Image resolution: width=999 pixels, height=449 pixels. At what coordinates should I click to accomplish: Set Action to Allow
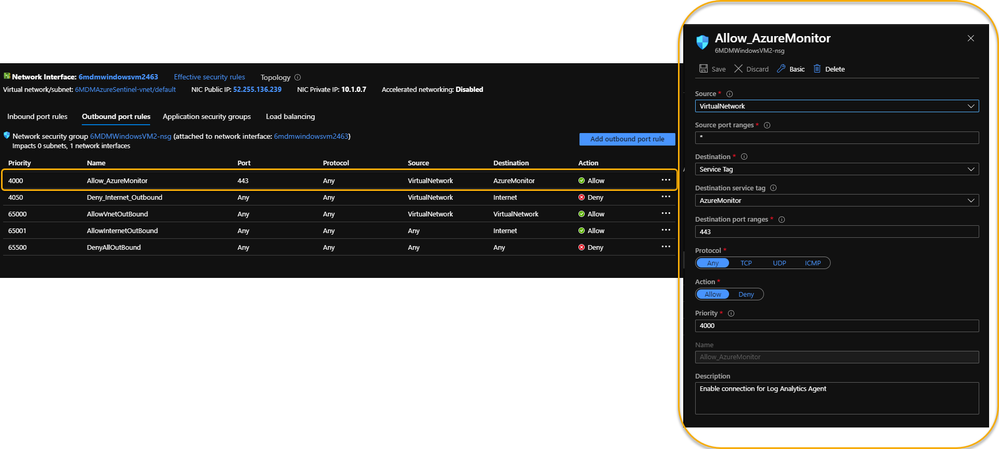pos(713,294)
